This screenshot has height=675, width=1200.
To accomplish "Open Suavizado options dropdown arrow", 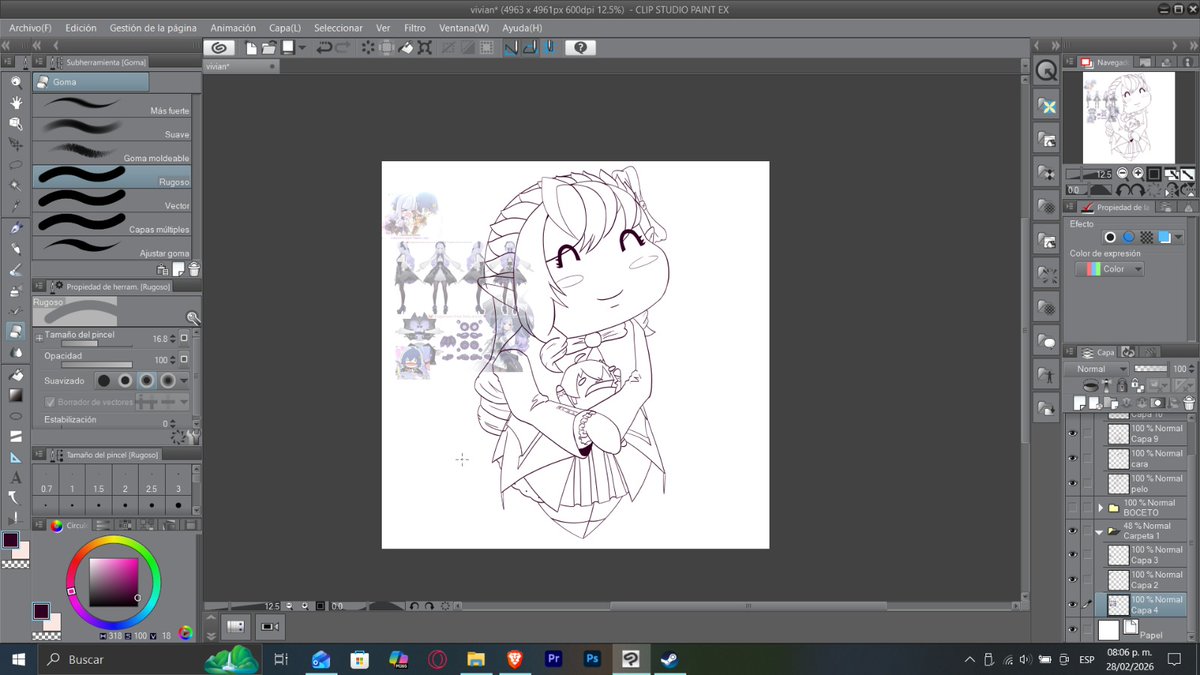I will [x=184, y=381].
